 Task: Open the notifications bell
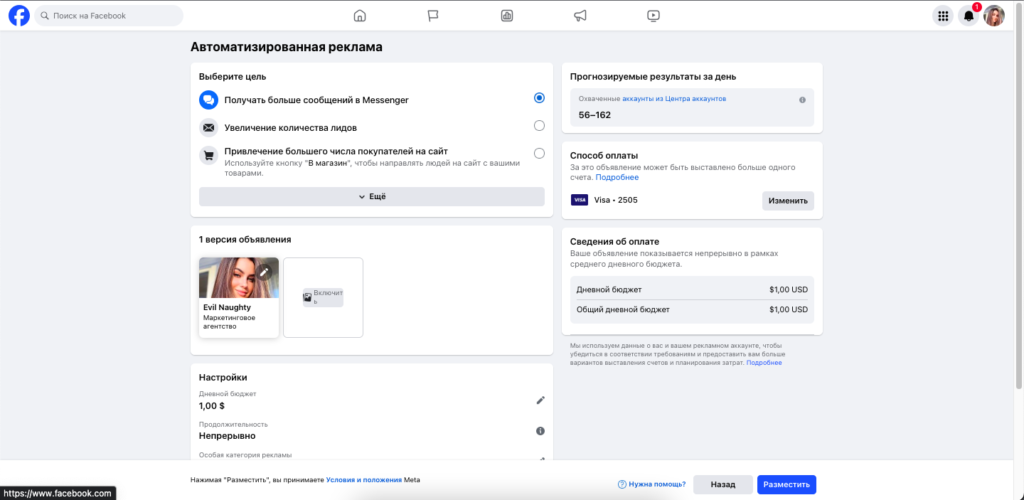pos(968,16)
